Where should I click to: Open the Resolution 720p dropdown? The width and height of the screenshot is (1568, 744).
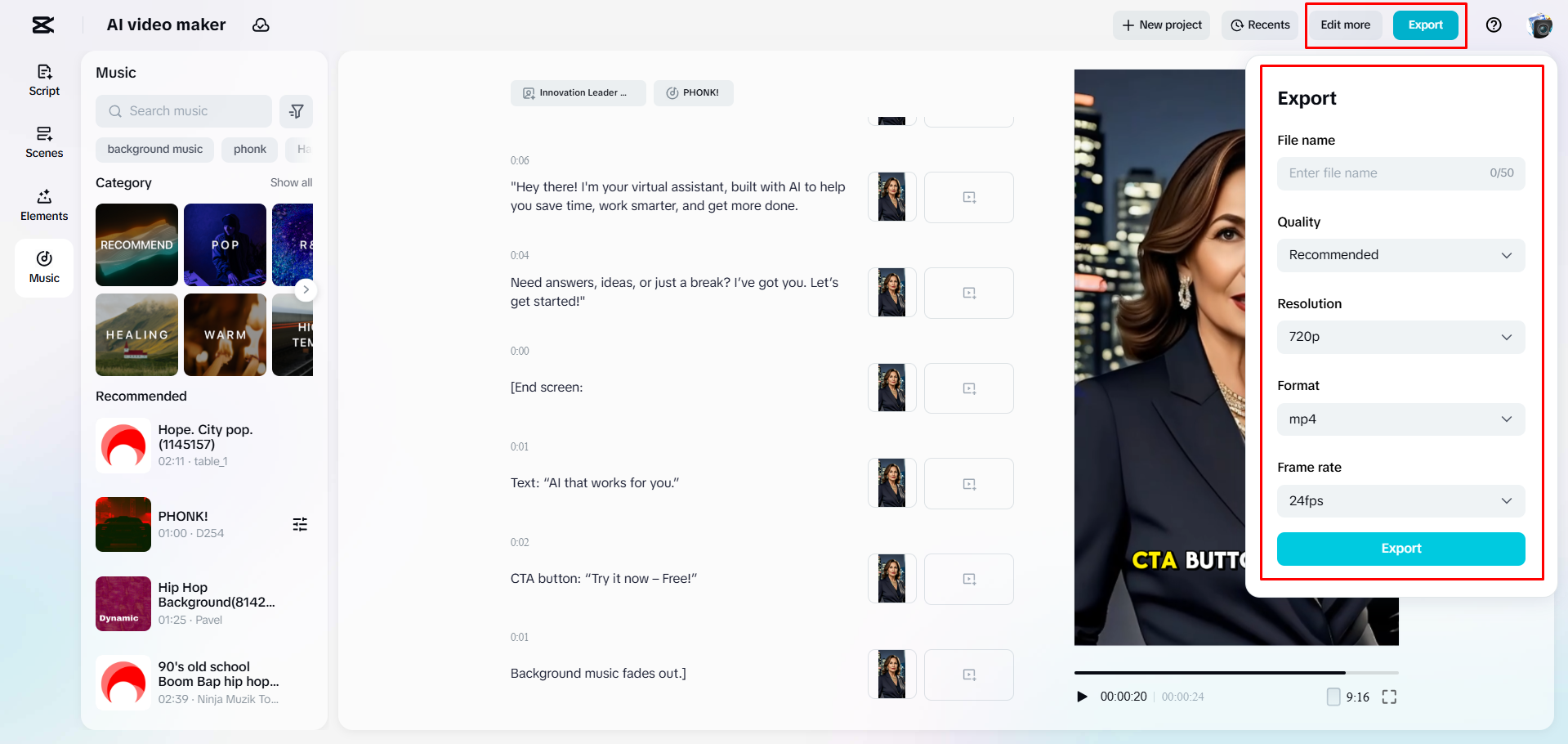(1401, 337)
